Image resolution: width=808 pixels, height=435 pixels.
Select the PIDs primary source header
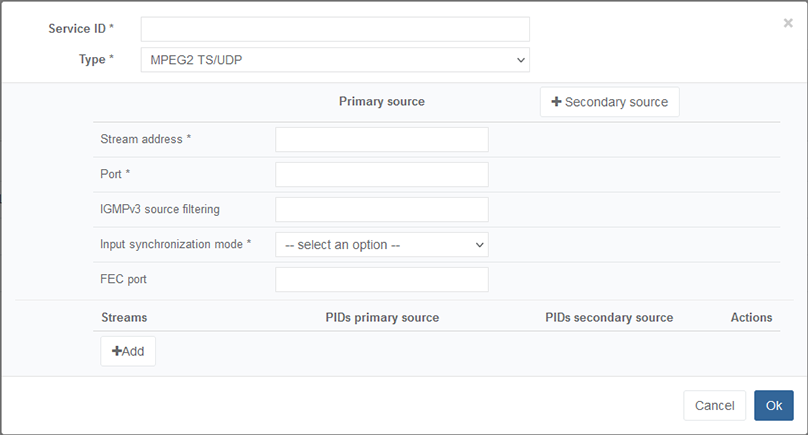[382, 317]
